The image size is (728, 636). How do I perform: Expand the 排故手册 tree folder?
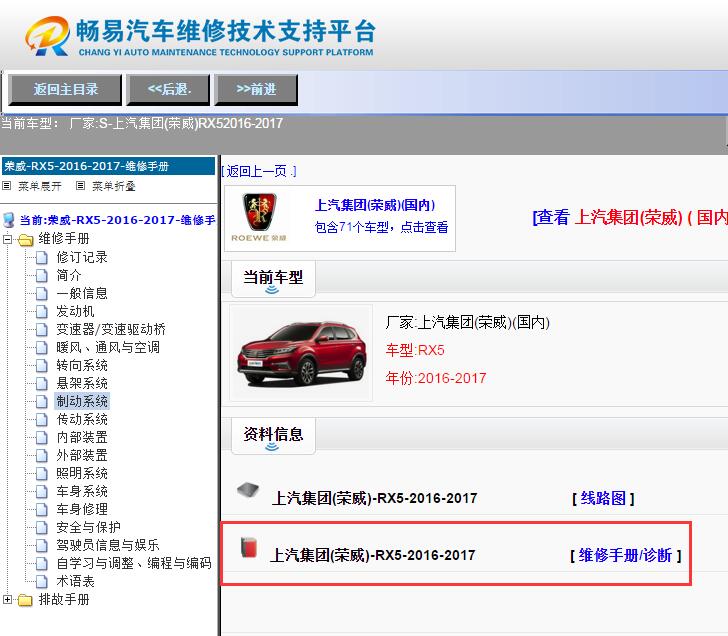(7, 600)
